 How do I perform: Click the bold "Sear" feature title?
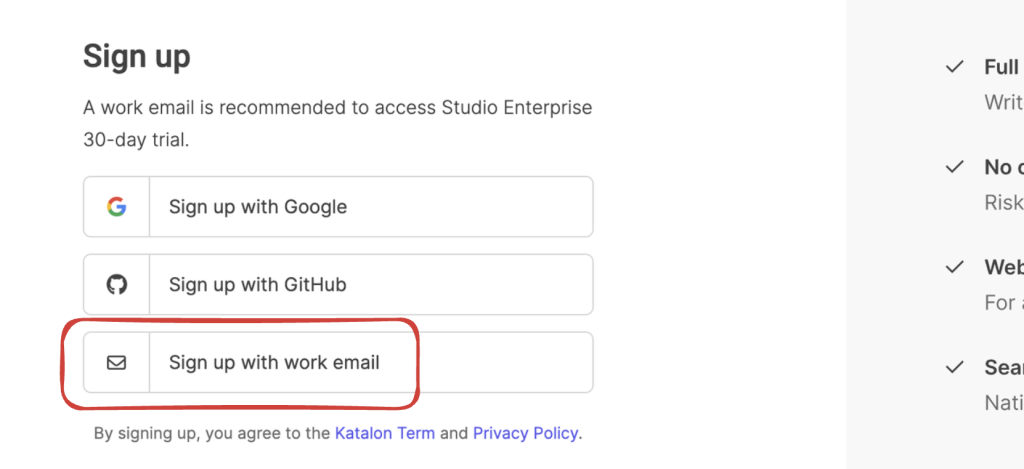pyautogui.click(x=1003, y=367)
